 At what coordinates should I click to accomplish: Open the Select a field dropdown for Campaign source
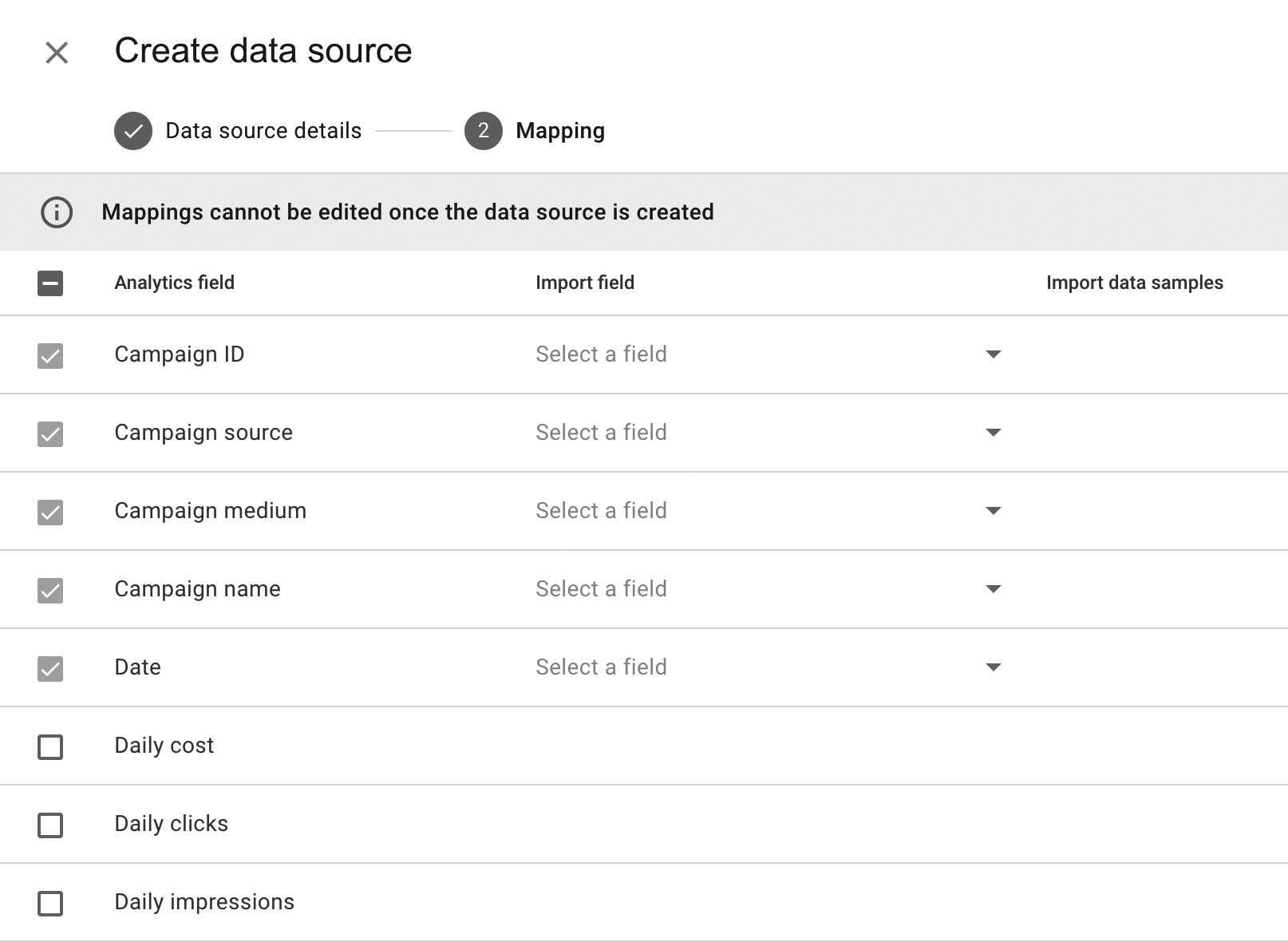click(993, 433)
